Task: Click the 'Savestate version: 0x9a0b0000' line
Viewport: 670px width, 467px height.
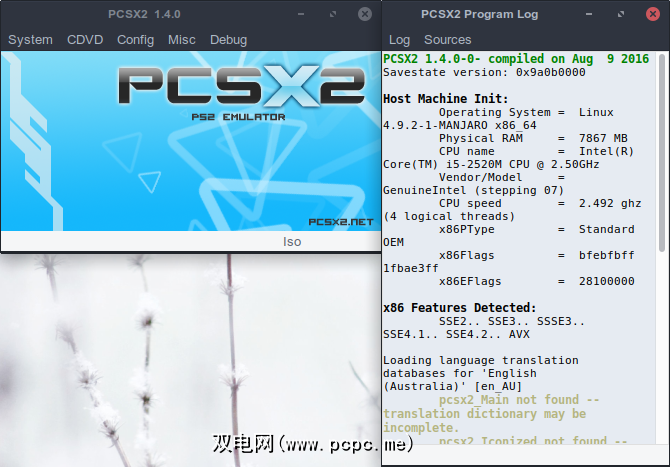Action: point(484,72)
